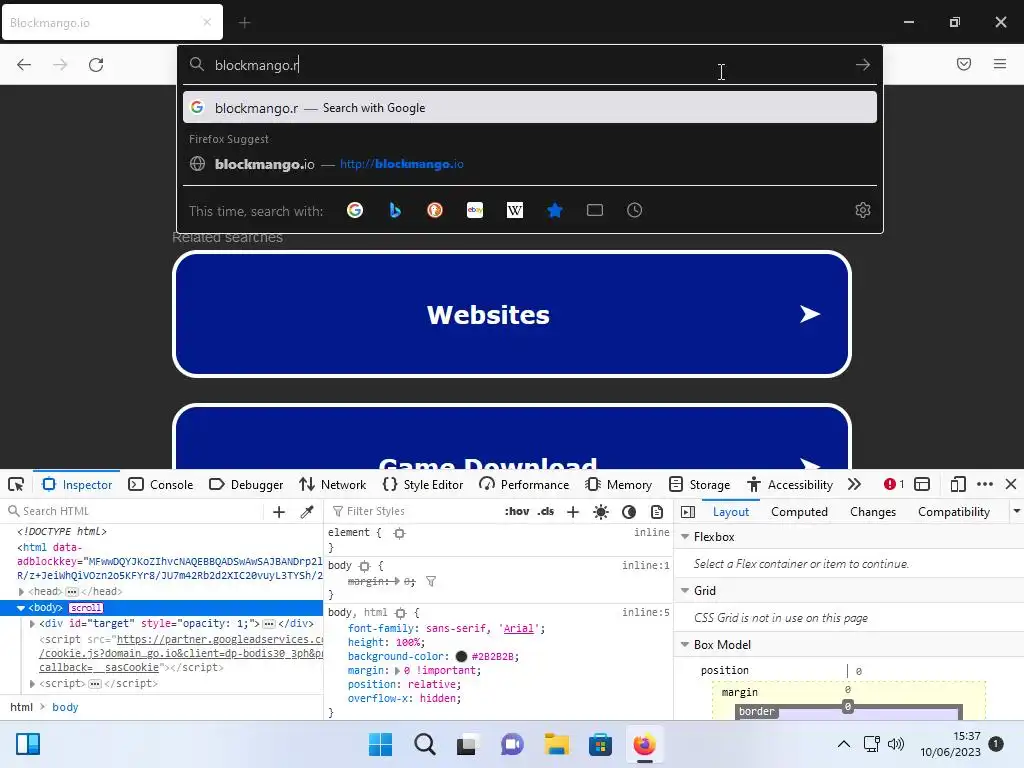Viewport: 1024px width, 768px height.
Task: Toggle dark color scheme simulation
Action: tap(629, 512)
